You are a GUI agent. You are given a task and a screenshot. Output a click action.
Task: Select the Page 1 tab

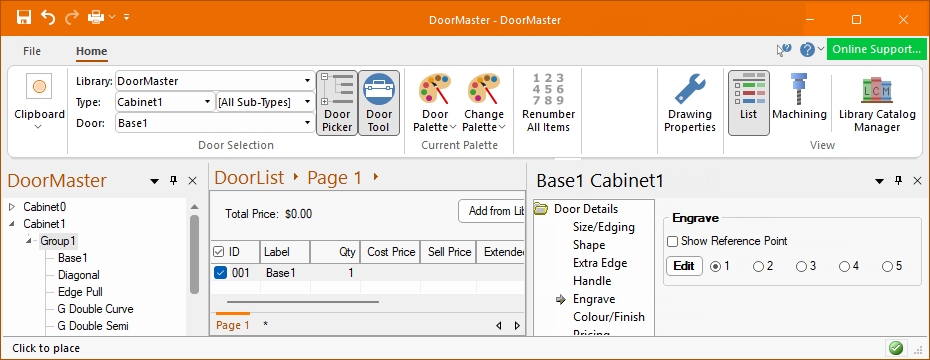233,325
